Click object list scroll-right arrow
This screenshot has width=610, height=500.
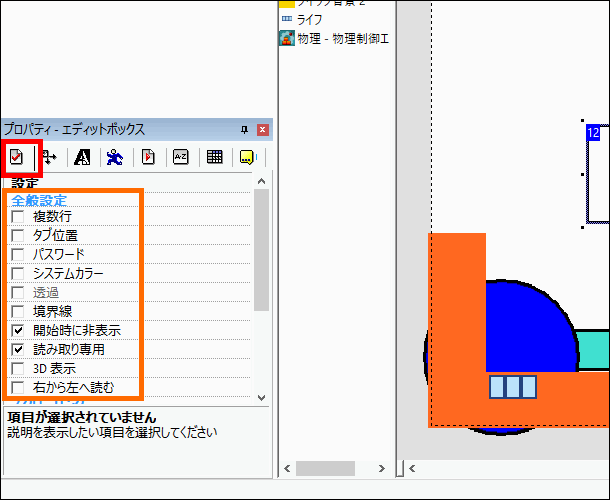[382, 468]
